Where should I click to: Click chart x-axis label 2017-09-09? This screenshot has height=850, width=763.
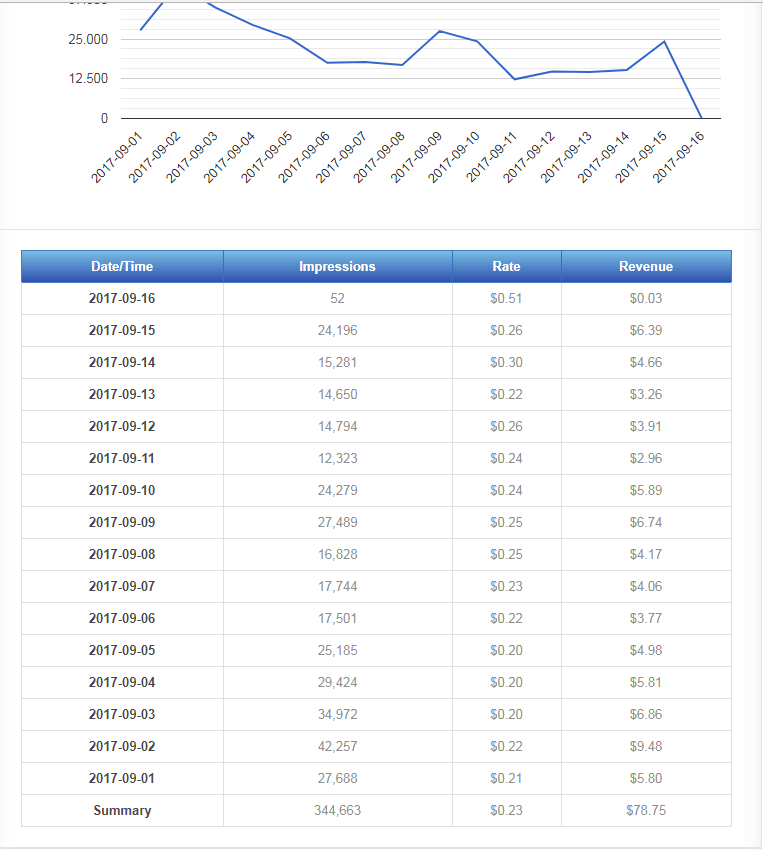(x=417, y=158)
